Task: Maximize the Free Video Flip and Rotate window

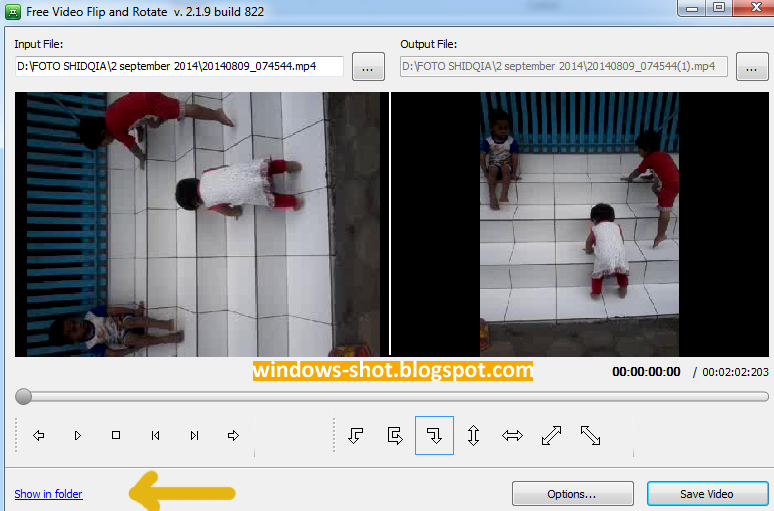Action: tap(719, 8)
